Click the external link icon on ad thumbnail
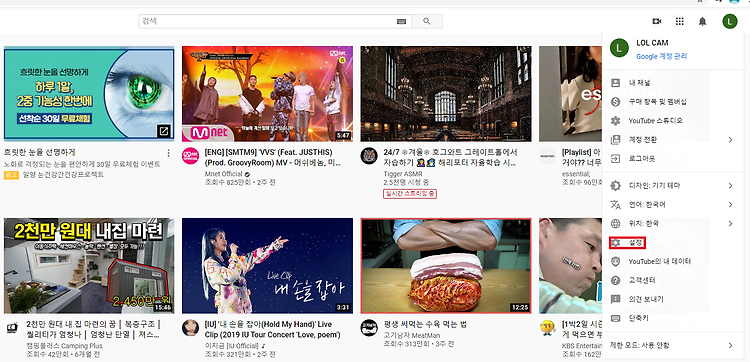Viewport: 750px width, 362px height. coord(164,131)
